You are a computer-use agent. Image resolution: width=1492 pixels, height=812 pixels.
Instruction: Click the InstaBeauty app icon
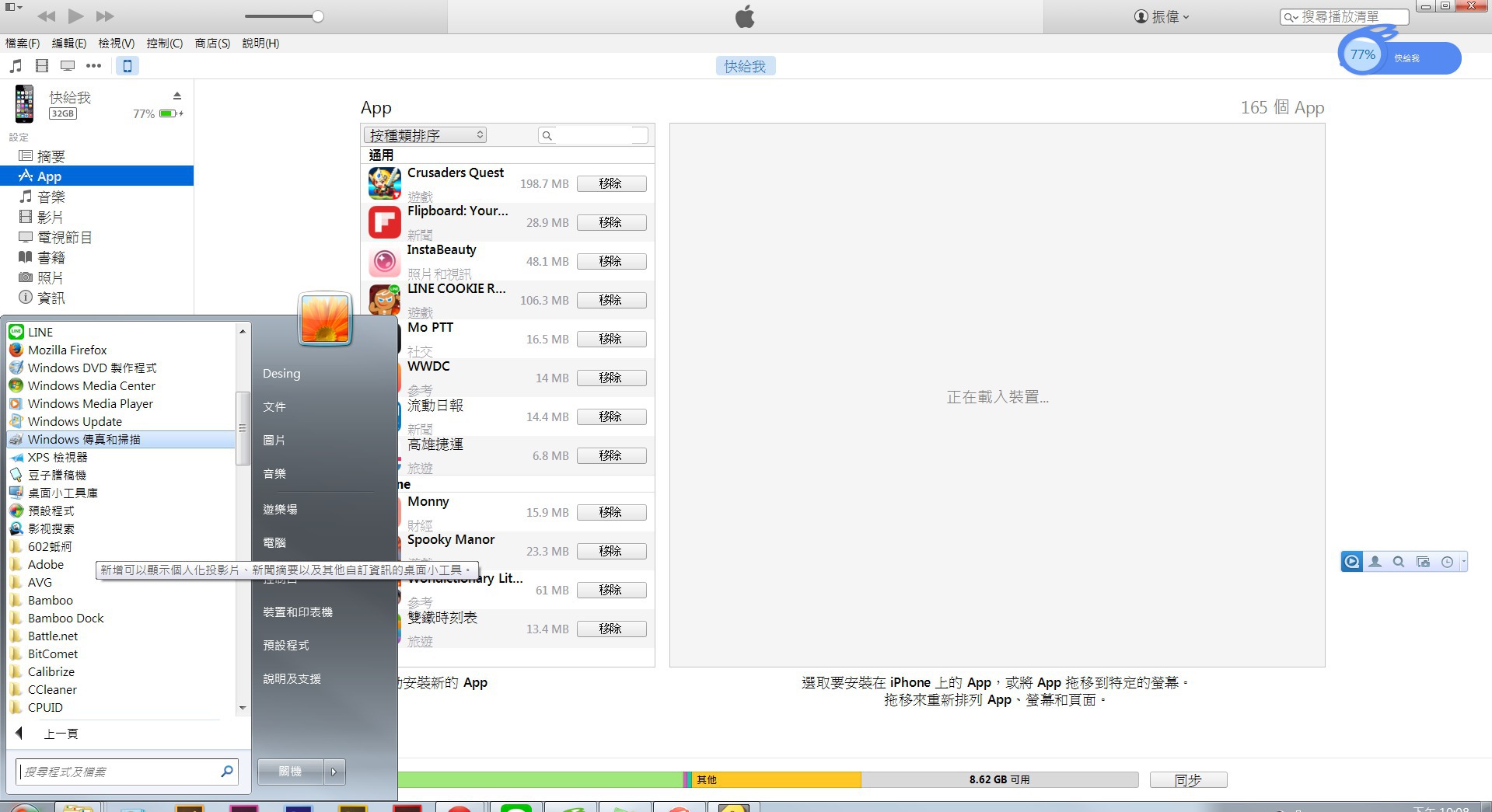tap(385, 261)
